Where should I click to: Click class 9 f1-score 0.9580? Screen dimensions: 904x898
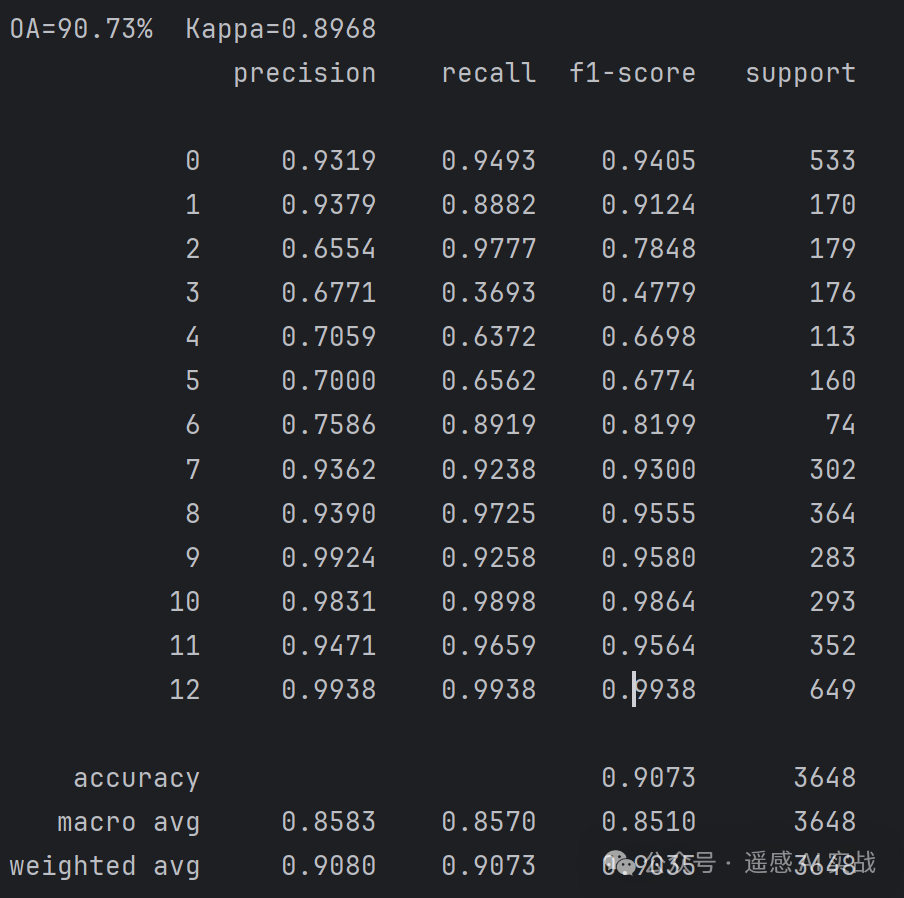pyautogui.click(x=649, y=557)
